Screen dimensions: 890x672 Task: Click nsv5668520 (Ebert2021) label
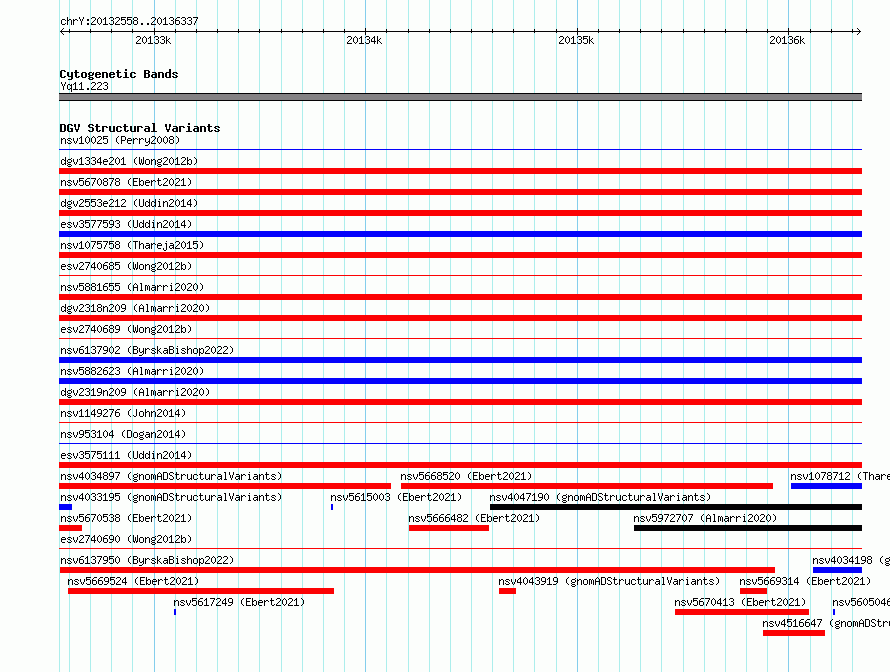tap(466, 476)
